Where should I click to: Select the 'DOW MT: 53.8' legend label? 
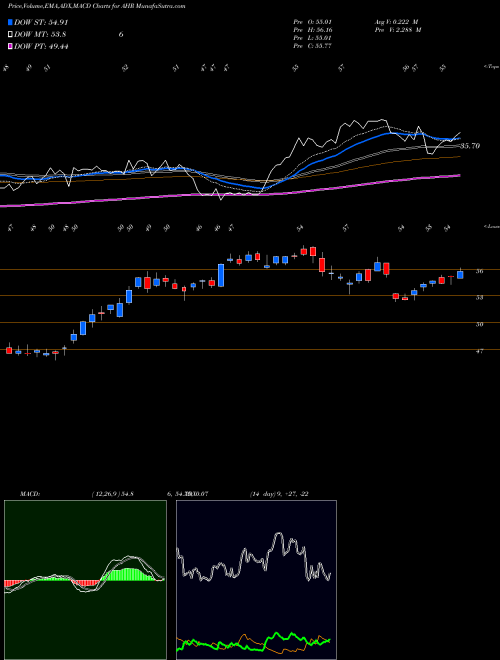40,35
